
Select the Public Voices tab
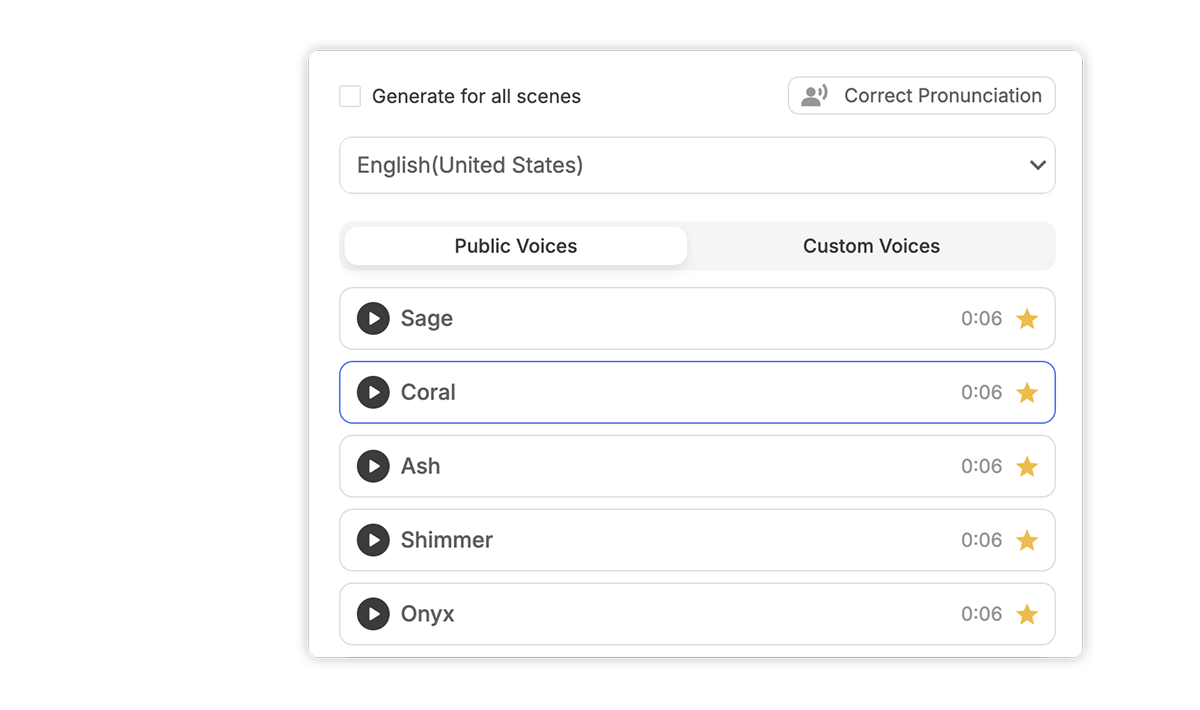[515, 245]
